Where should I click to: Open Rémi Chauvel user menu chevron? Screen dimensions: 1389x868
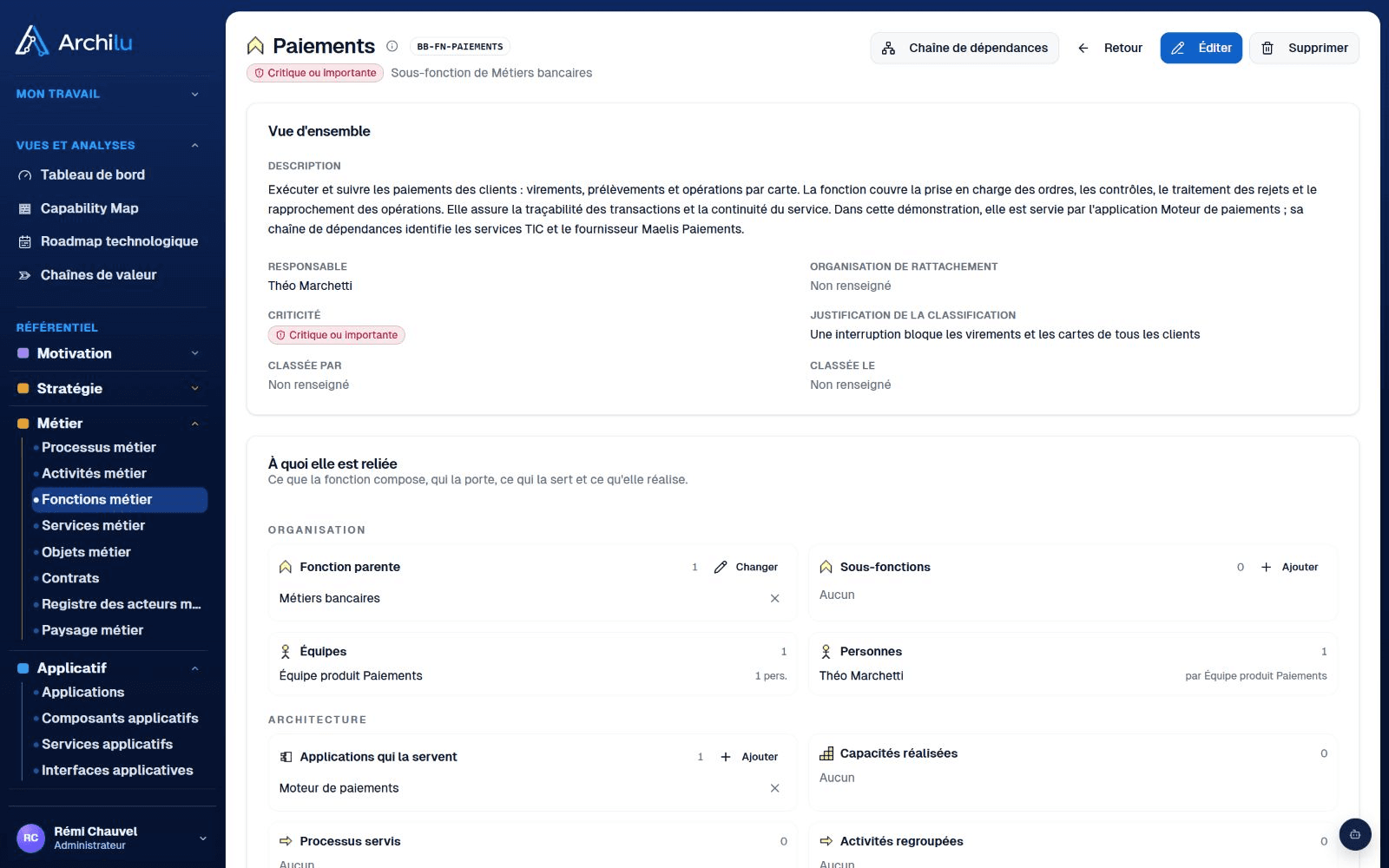click(203, 838)
